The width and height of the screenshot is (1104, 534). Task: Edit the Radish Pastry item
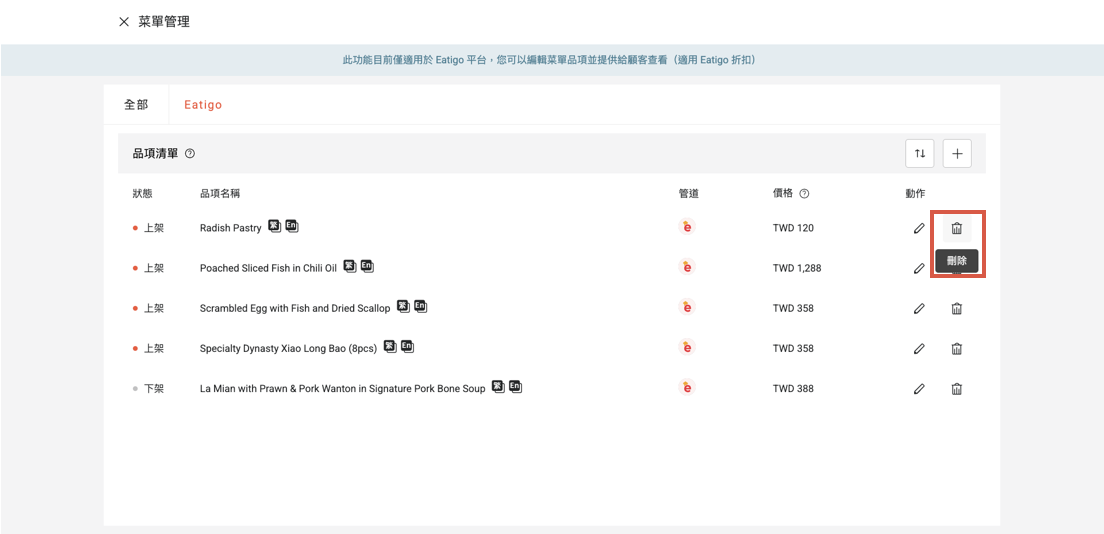pyautogui.click(x=919, y=228)
